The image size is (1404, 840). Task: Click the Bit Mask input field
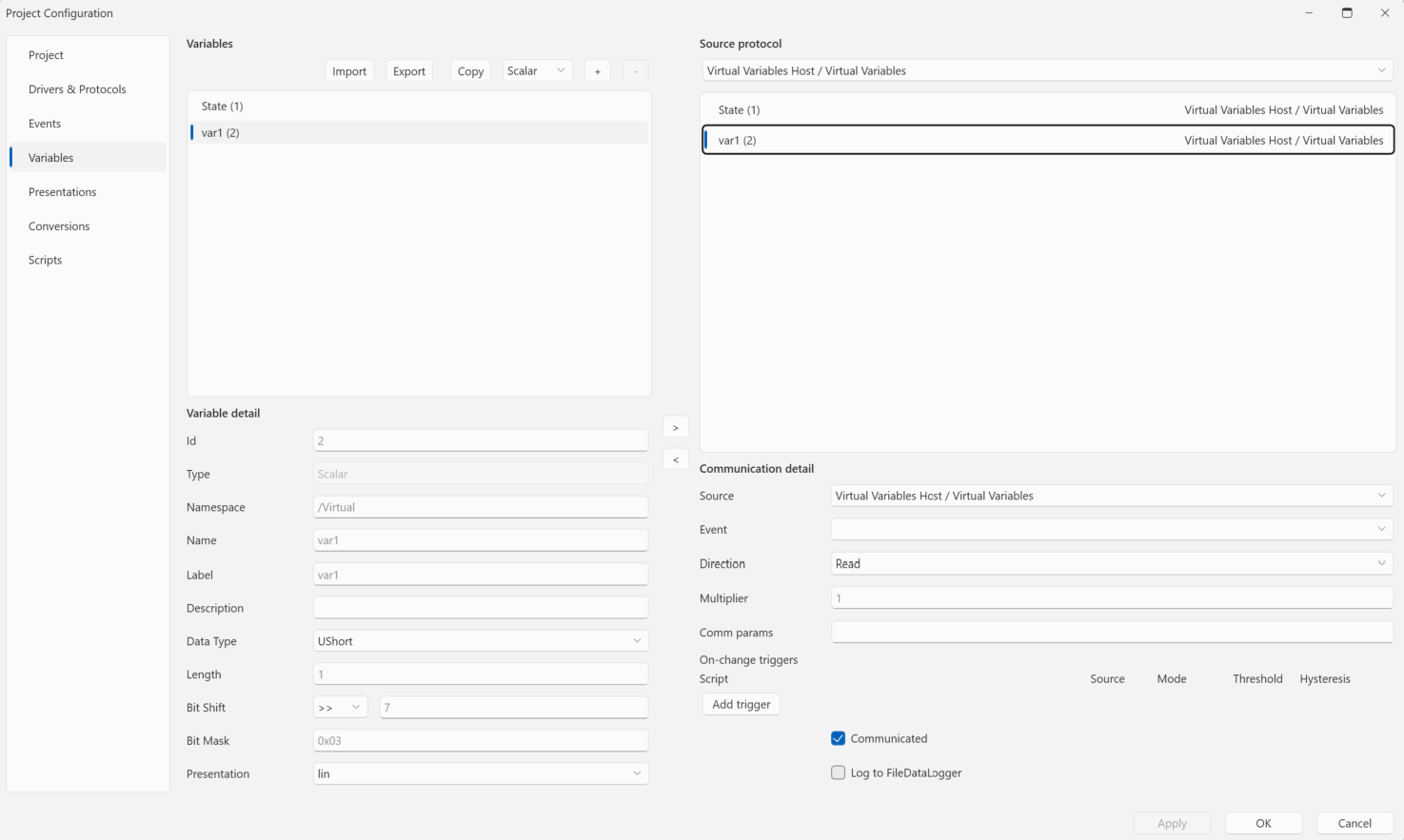pos(481,740)
